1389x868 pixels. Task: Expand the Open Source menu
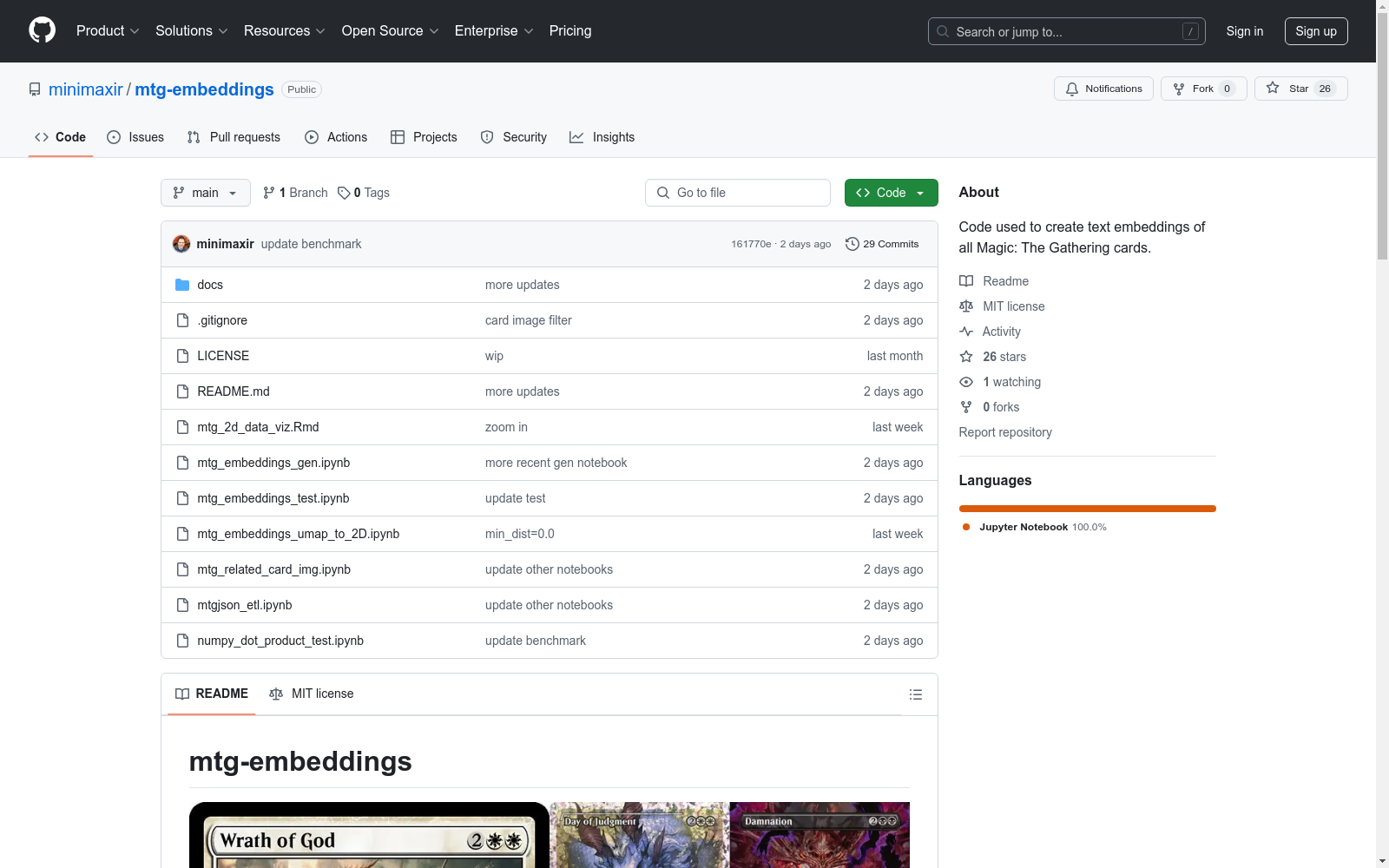pyautogui.click(x=391, y=31)
